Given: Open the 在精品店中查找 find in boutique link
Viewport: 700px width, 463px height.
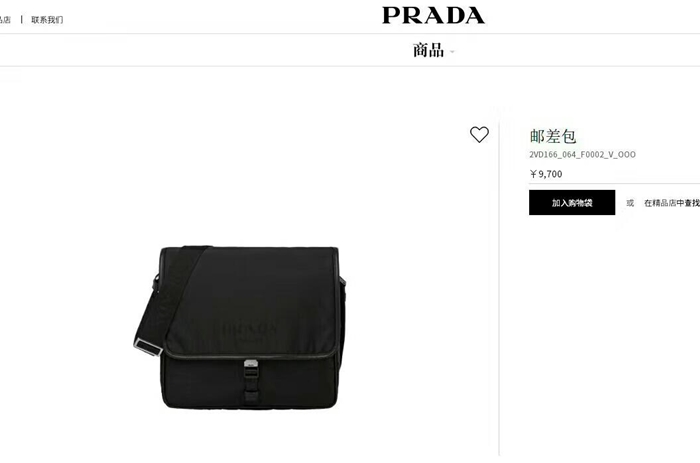Looking at the screenshot, I should point(671,203).
